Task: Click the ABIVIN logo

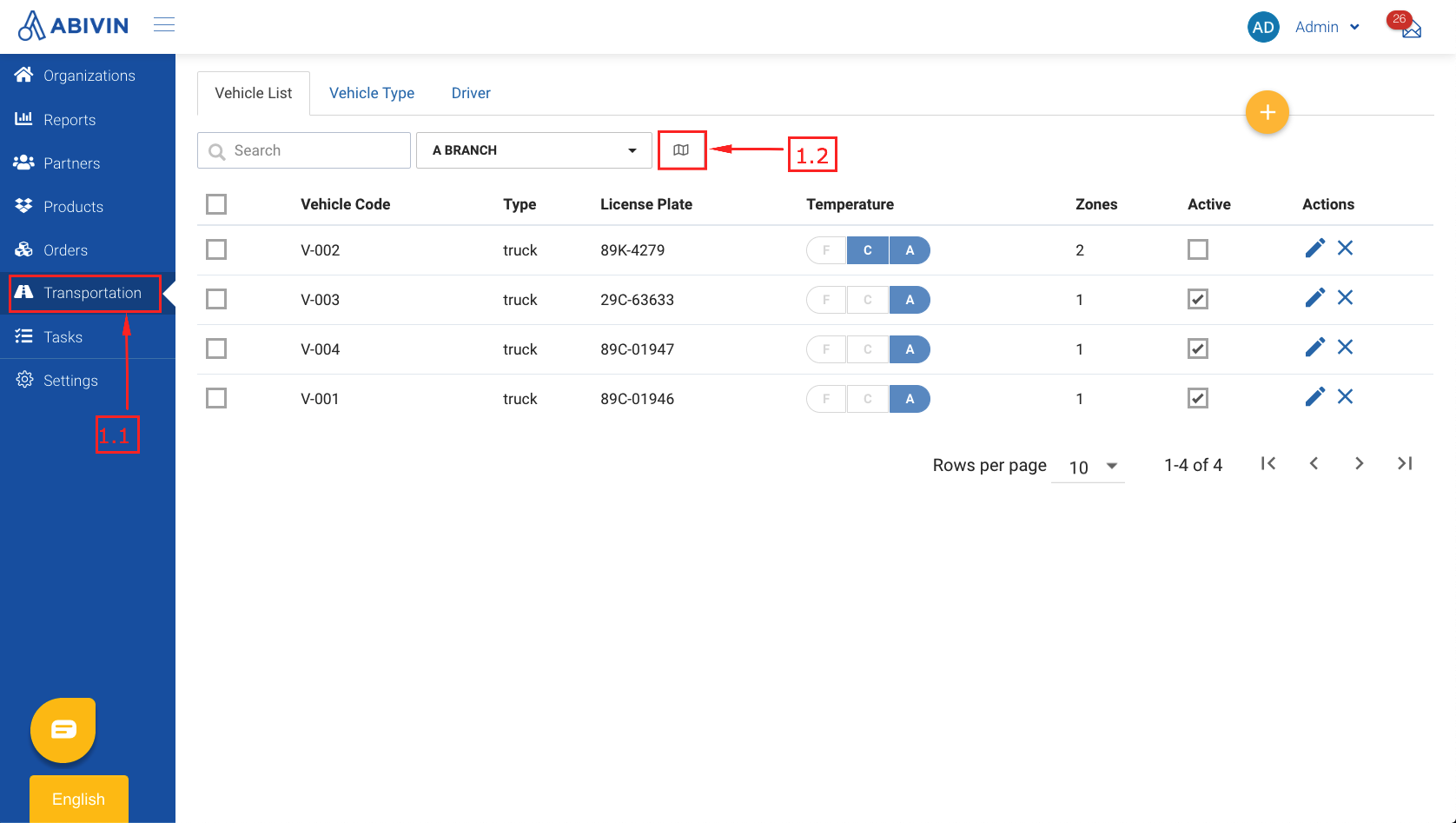Action: point(73,26)
